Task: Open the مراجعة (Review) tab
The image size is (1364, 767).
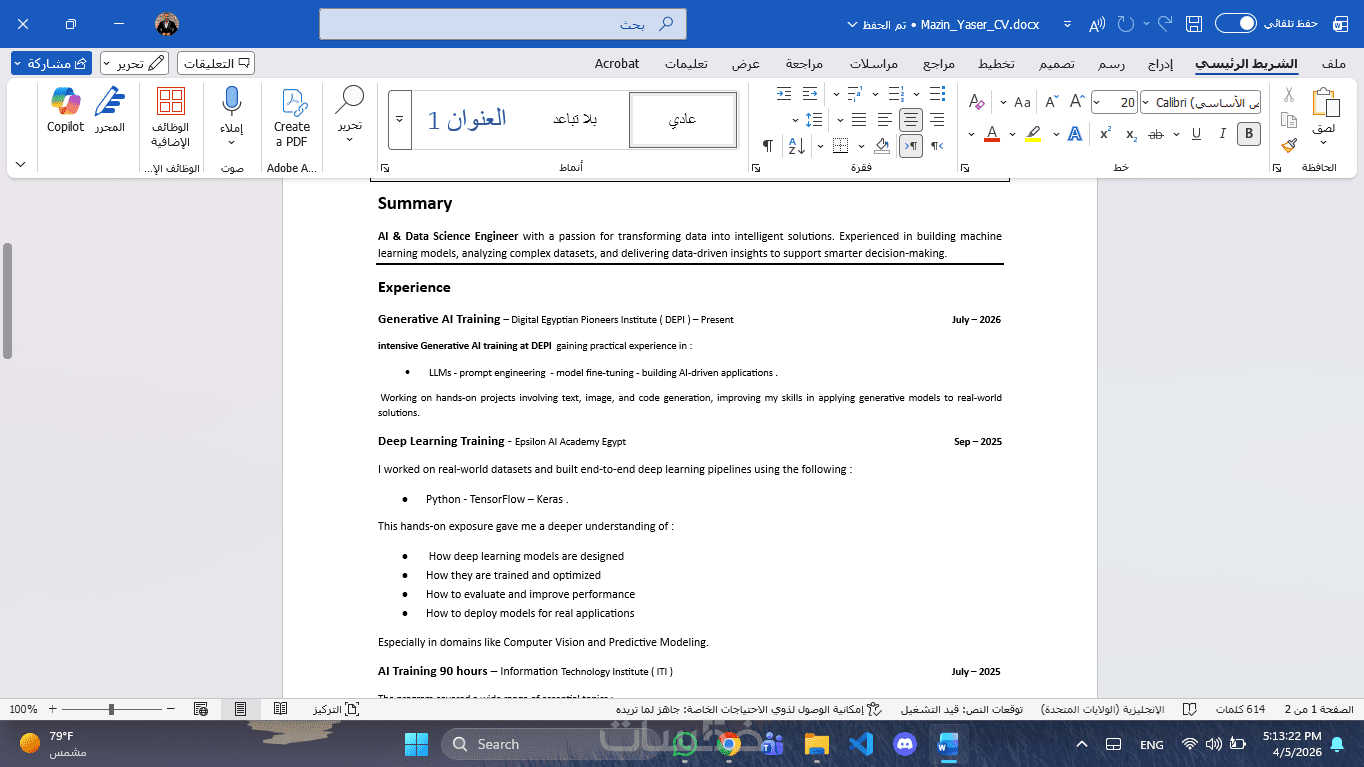Action: tap(804, 63)
